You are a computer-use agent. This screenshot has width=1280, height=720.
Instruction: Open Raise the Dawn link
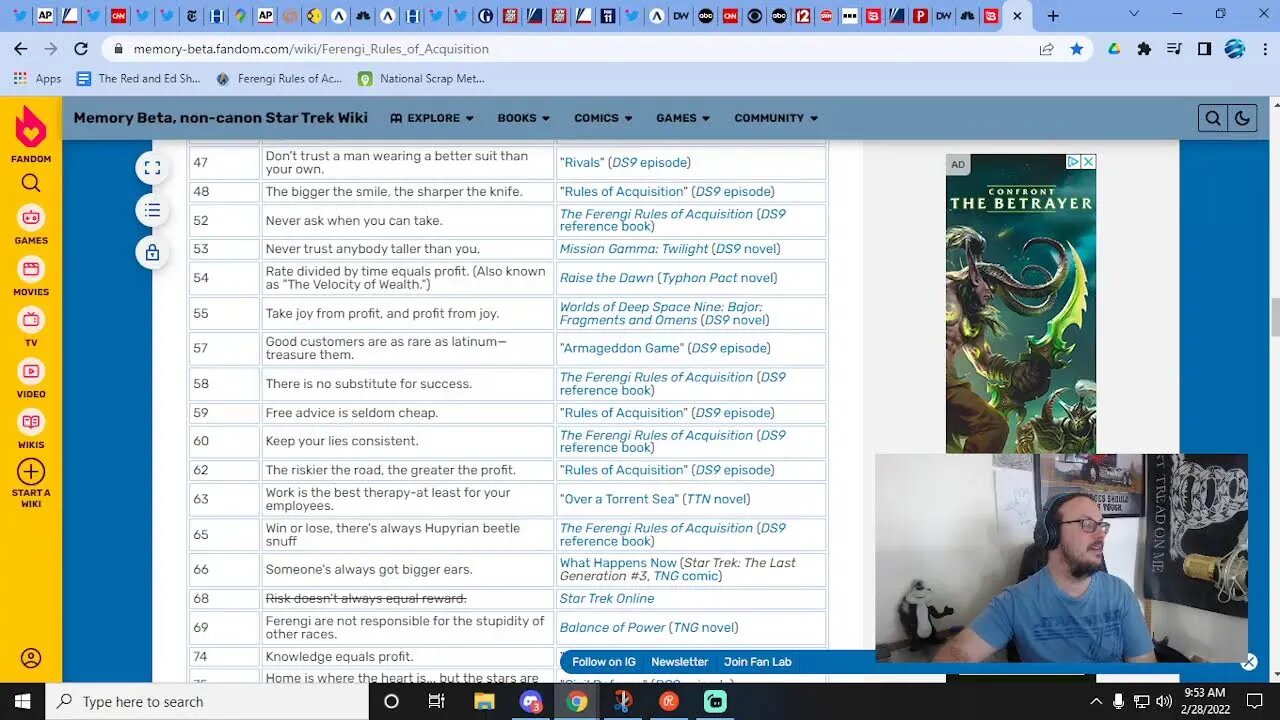[606, 278]
